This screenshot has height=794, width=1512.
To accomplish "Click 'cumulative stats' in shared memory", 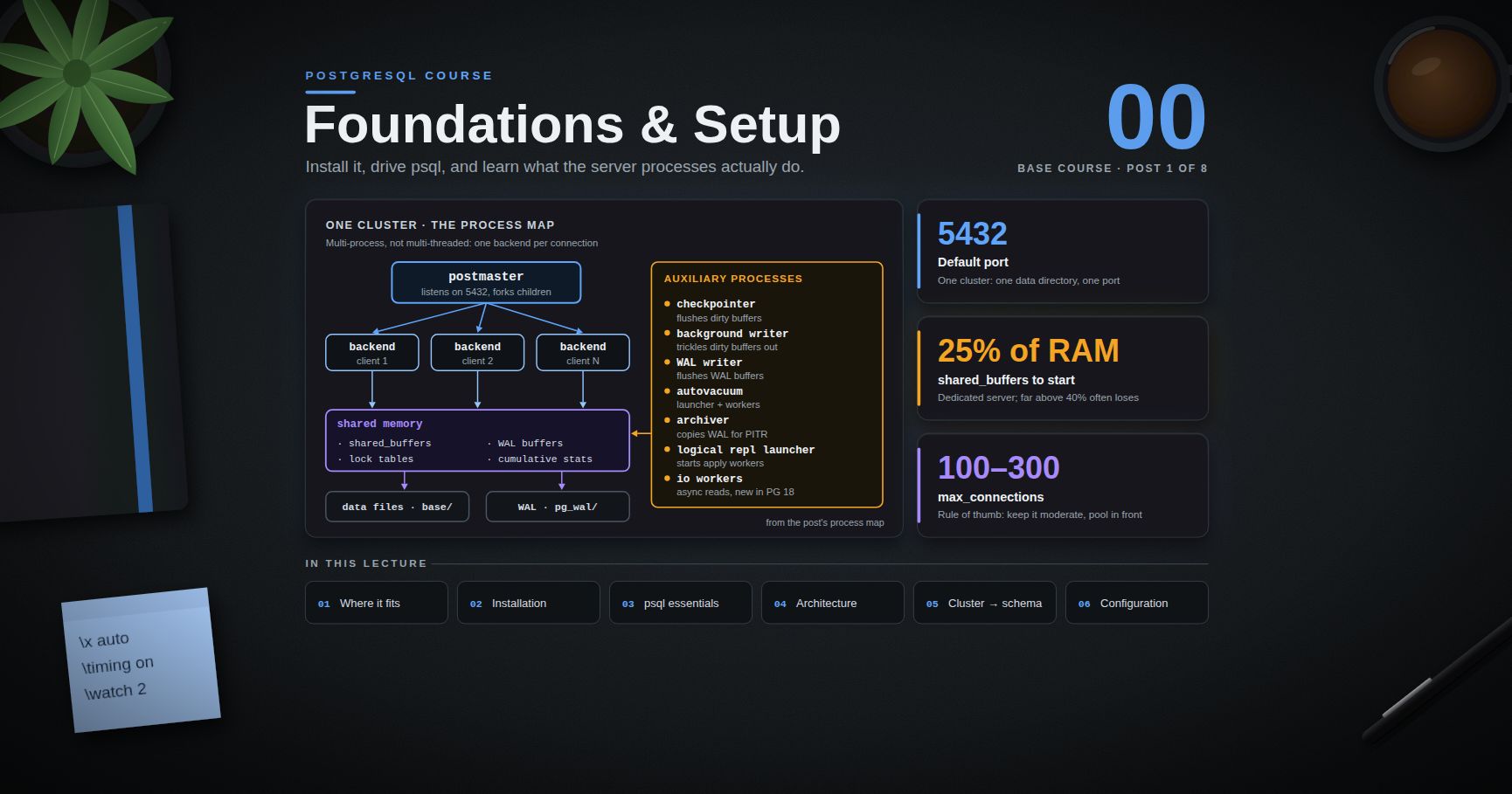I will 545,459.
